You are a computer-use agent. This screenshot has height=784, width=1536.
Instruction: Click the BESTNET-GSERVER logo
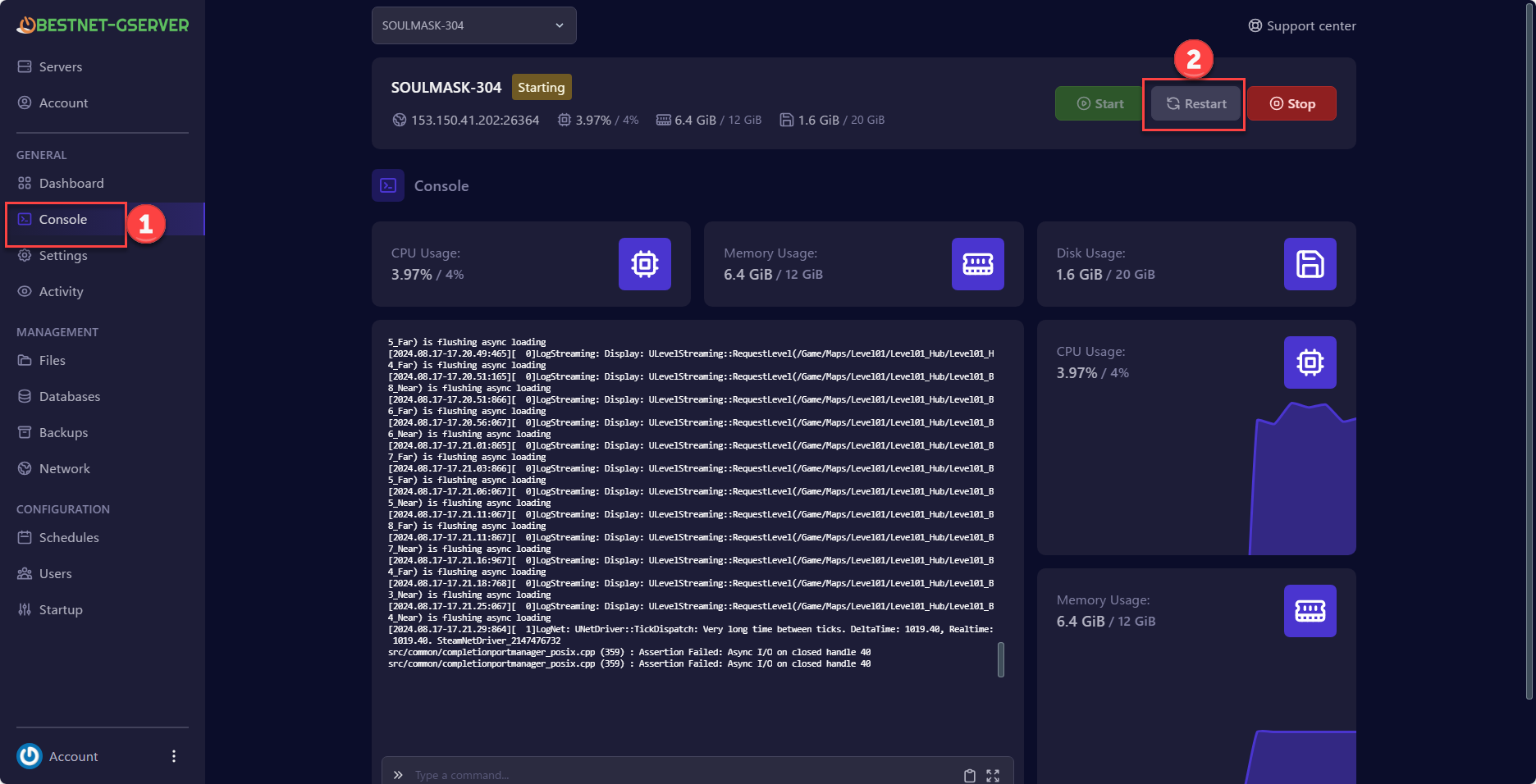(x=103, y=25)
